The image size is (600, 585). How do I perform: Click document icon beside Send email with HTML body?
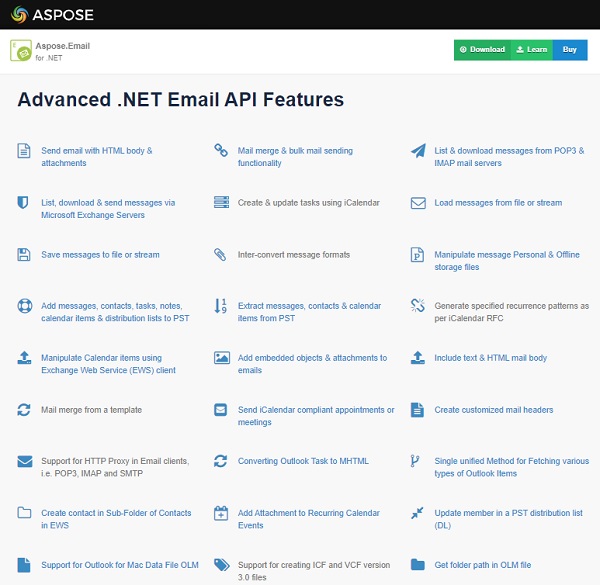coord(24,150)
